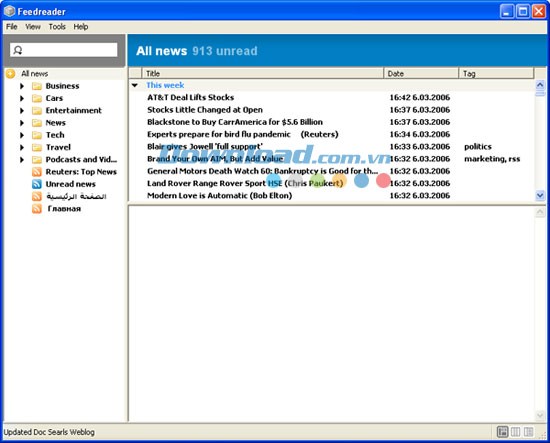Open 'Blair gives Jowell full support' article
Image resolution: width=550 pixels, height=443 pixels.
tap(205, 147)
